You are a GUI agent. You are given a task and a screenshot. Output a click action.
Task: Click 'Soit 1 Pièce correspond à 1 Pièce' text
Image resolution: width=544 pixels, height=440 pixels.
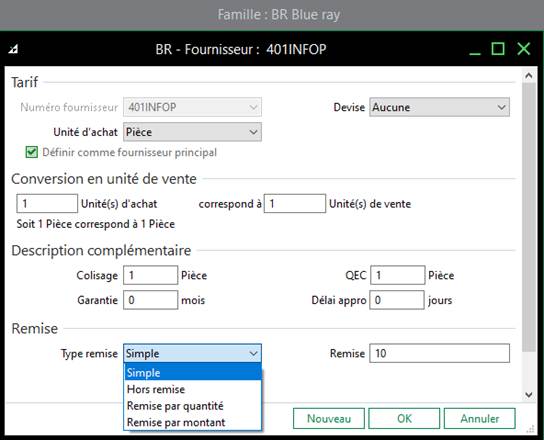[x=96, y=224]
